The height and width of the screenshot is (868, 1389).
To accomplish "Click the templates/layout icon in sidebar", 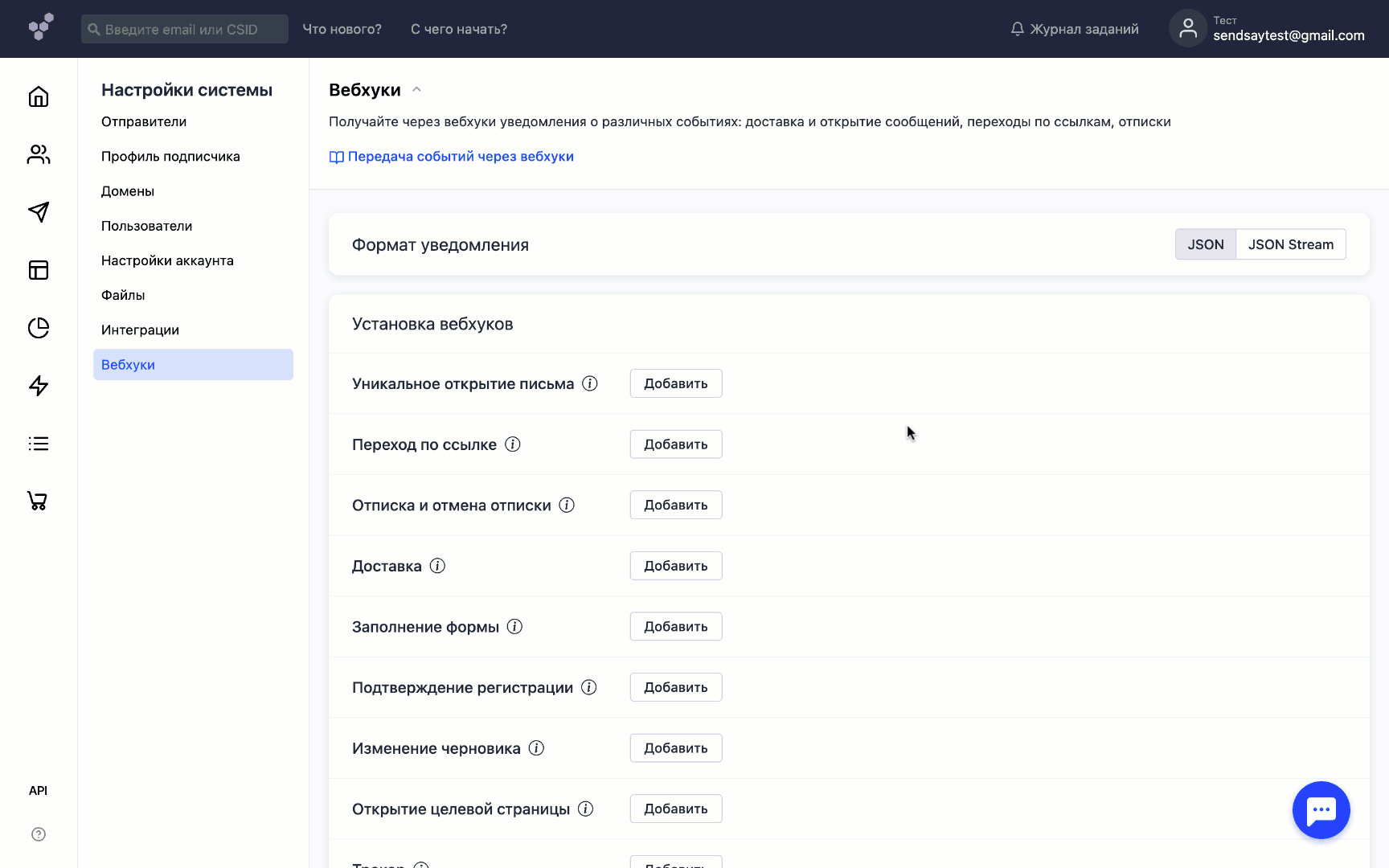I will pyautogui.click(x=38, y=270).
